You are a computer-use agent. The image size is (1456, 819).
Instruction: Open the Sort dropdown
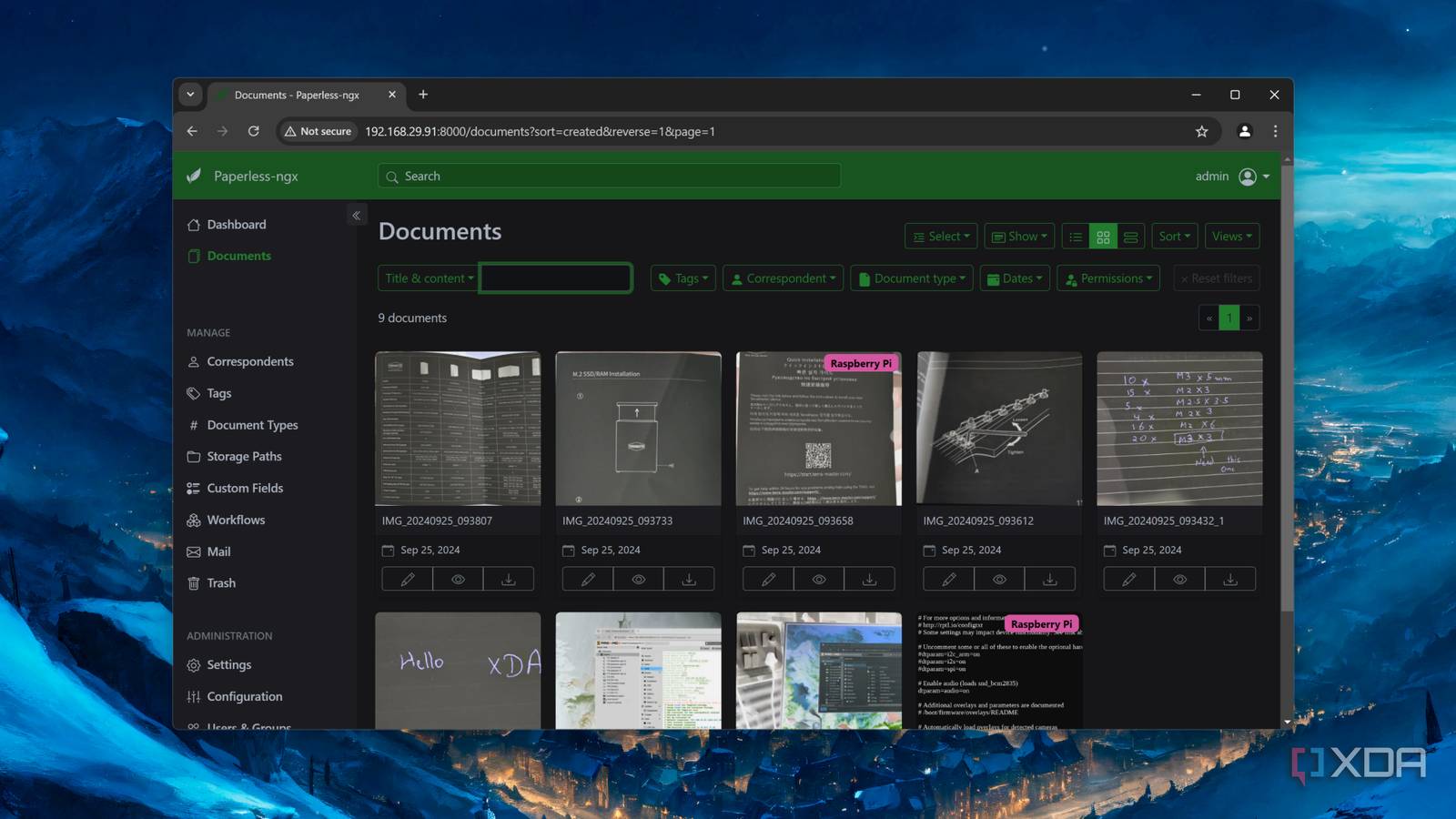(x=1174, y=236)
